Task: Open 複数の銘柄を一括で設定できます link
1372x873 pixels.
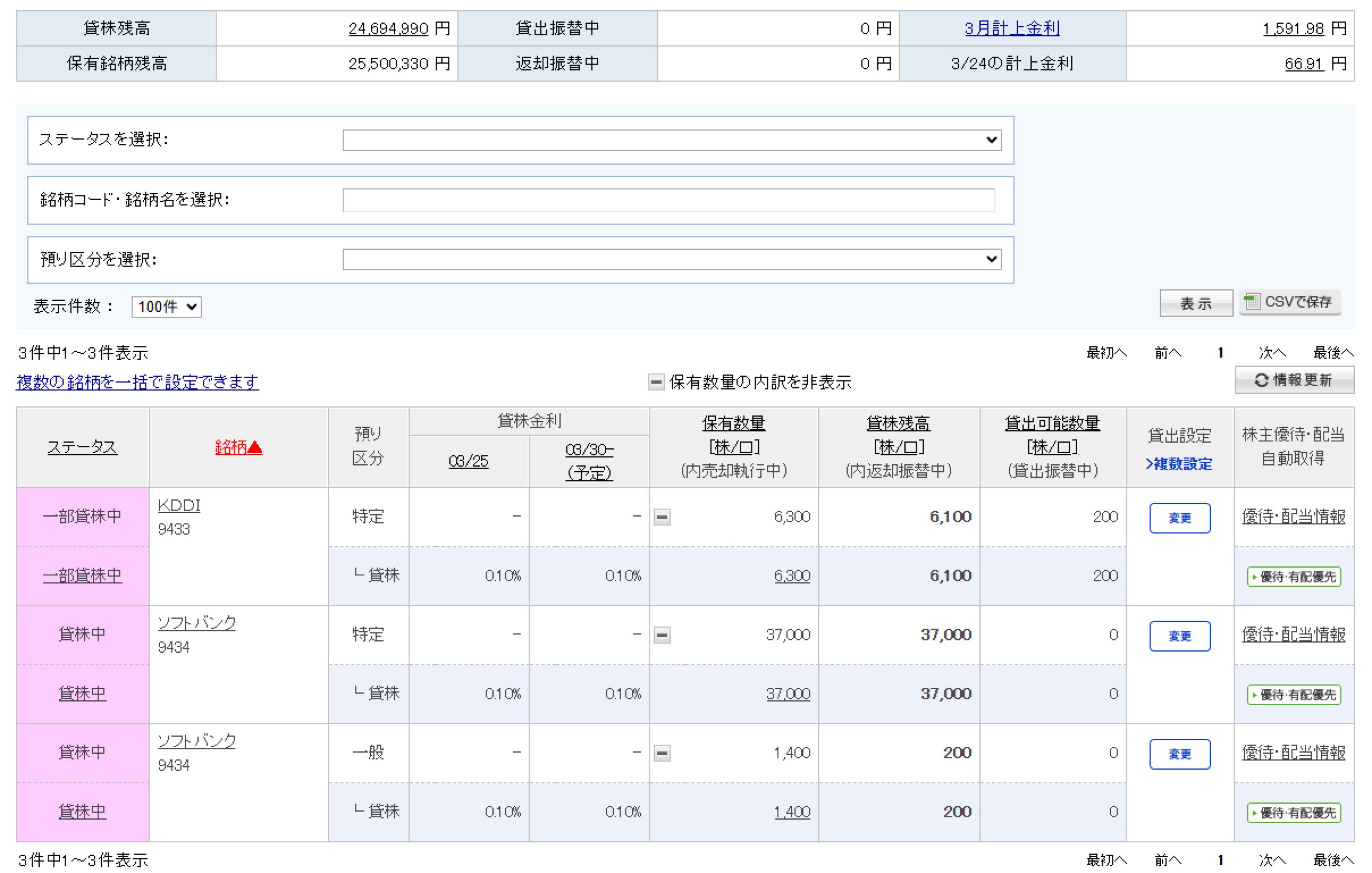Action: click(137, 382)
